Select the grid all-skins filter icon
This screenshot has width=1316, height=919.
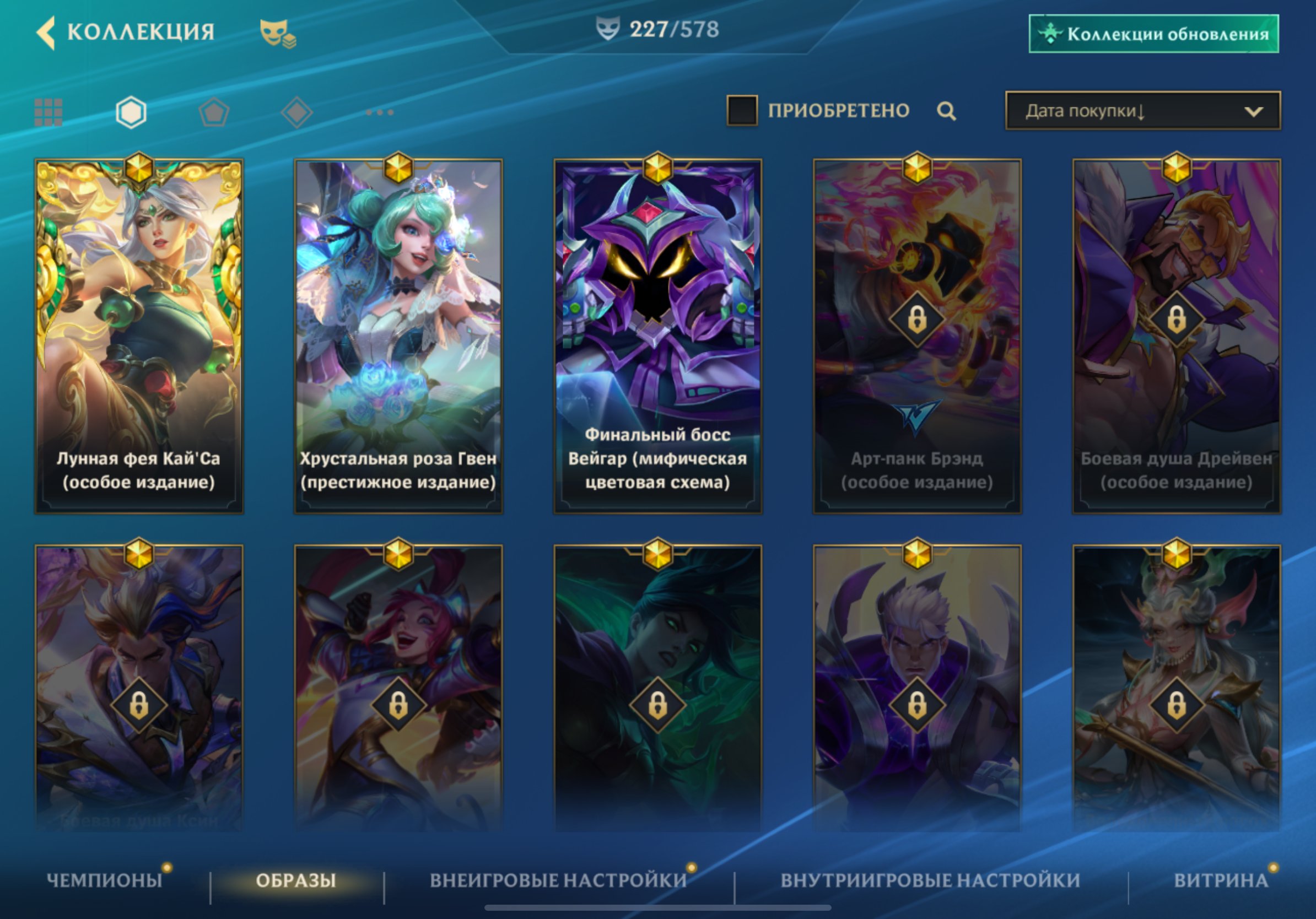(x=48, y=112)
